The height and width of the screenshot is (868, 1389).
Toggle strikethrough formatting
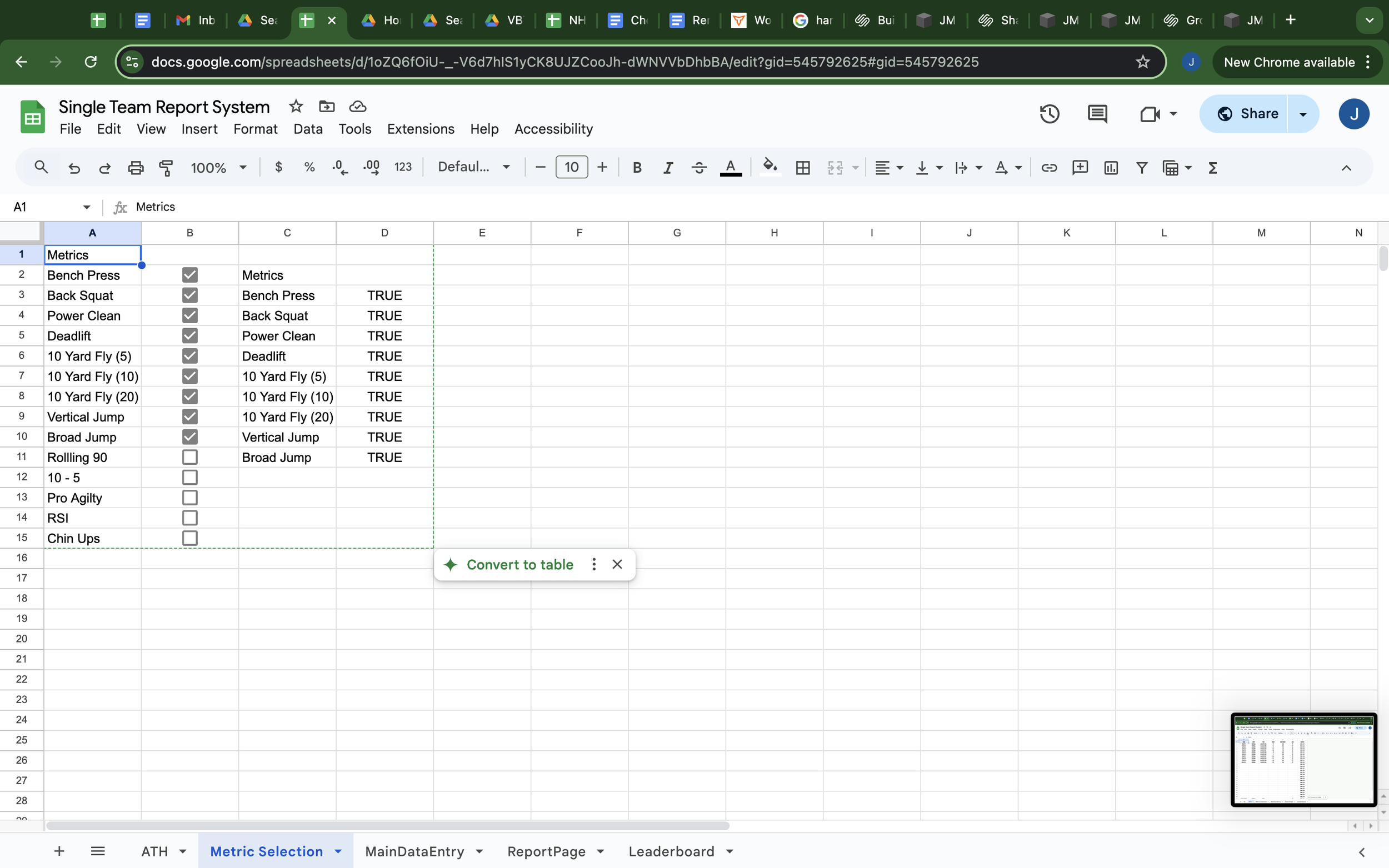tap(699, 168)
